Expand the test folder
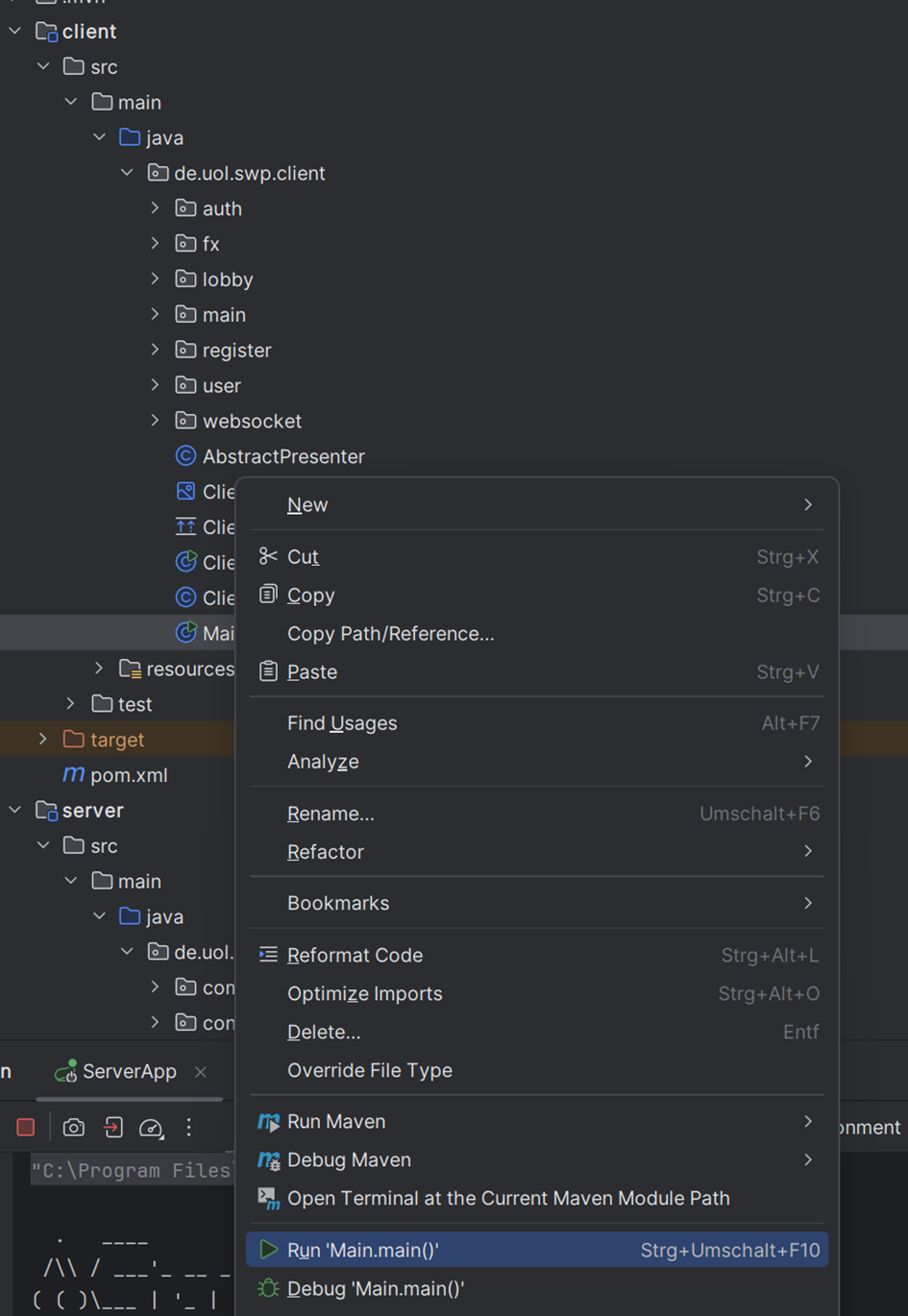This screenshot has width=908, height=1316. 71,704
